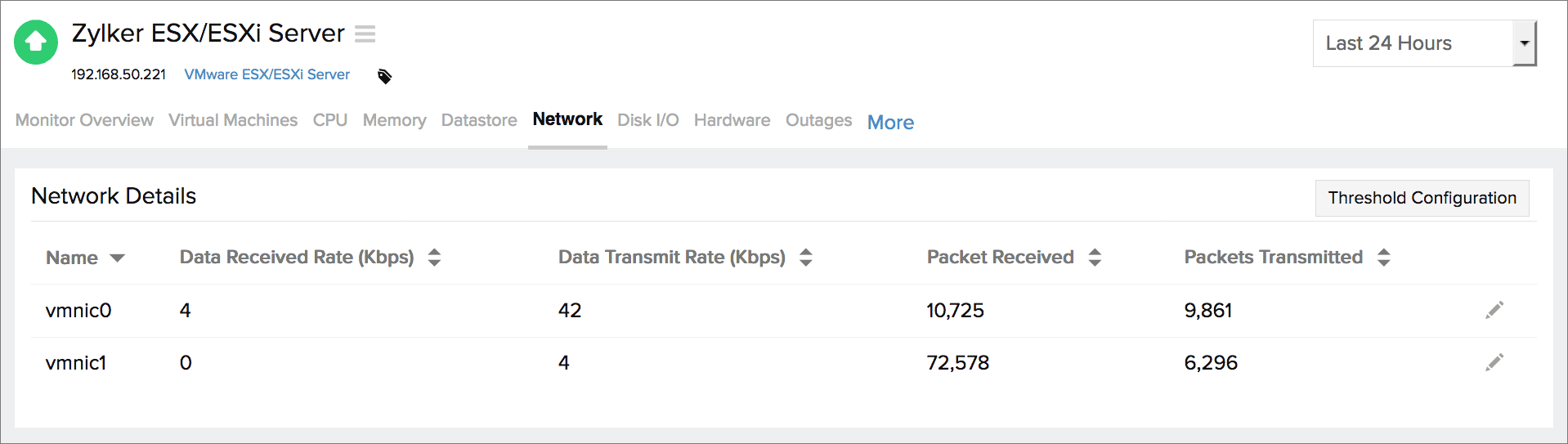Sort by Packet Received column arrows
The height and width of the screenshot is (444, 1568).
pos(1095,258)
